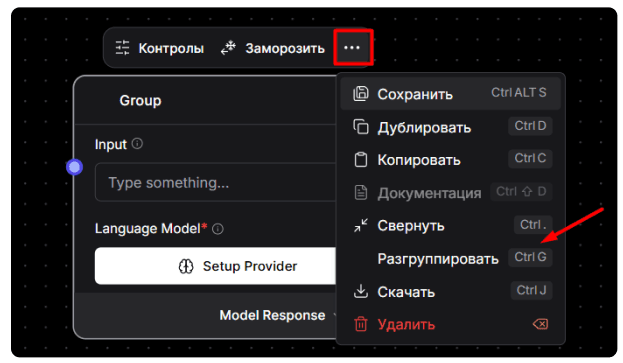This screenshot has height=363, width=623.
Task: Click the Input info icon
Action: [137, 144]
